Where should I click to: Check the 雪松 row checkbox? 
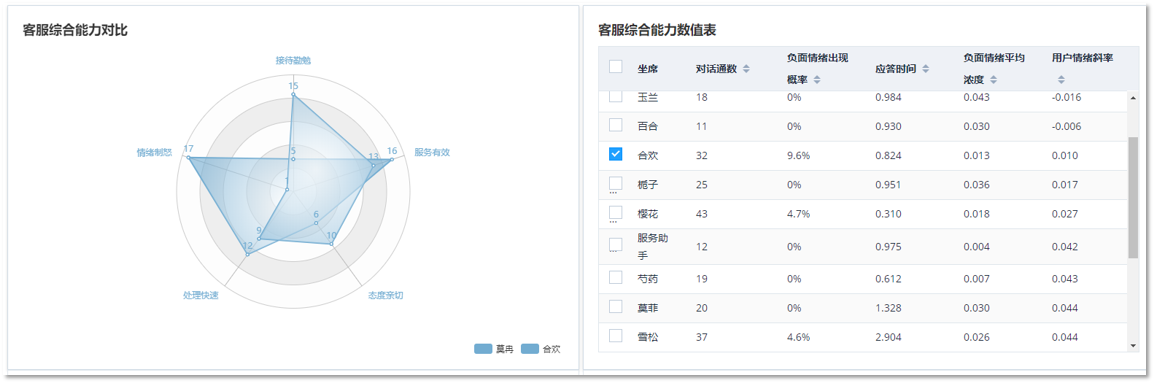pos(616,336)
